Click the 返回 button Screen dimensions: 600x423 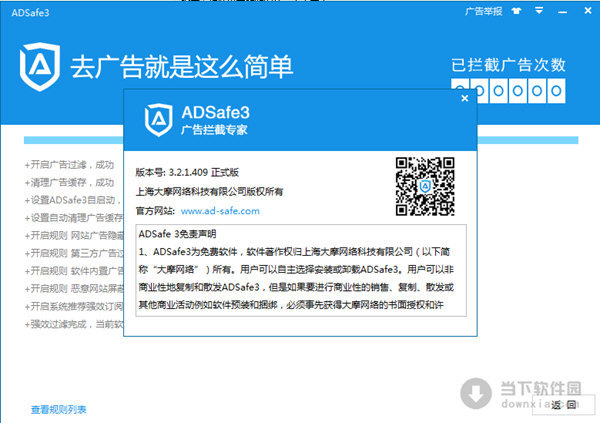pos(564,405)
